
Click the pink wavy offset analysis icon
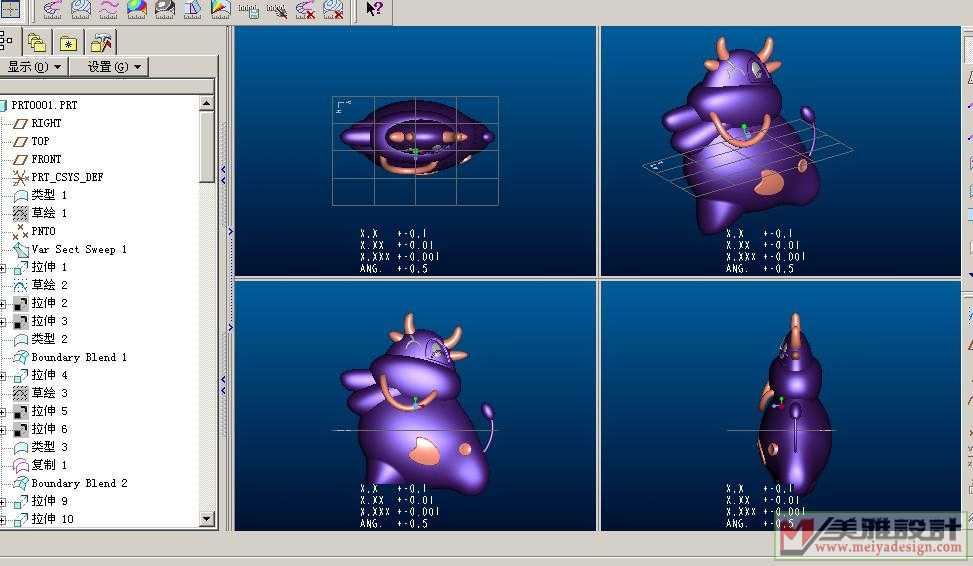[x=109, y=9]
